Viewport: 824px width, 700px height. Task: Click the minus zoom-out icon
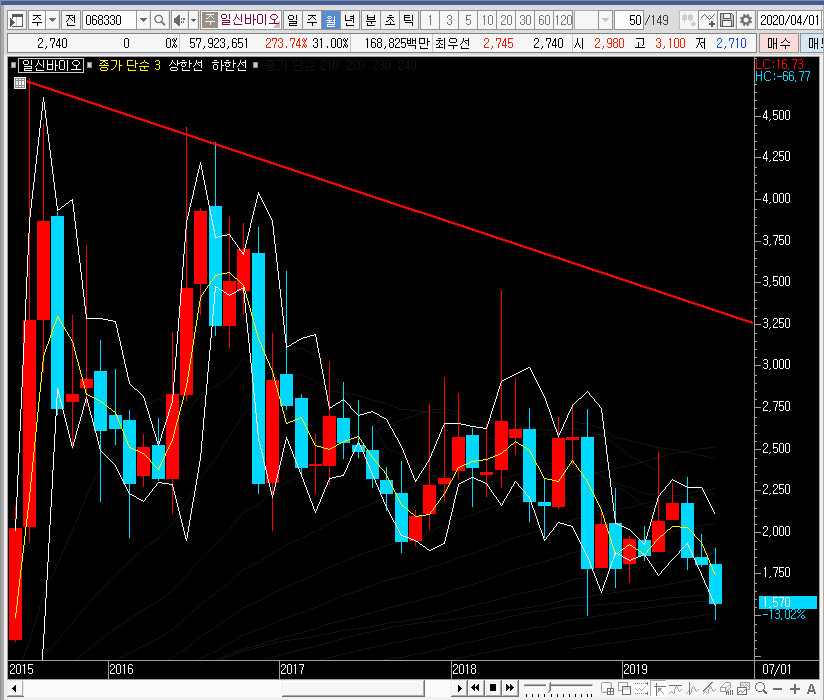(x=778, y=688)
